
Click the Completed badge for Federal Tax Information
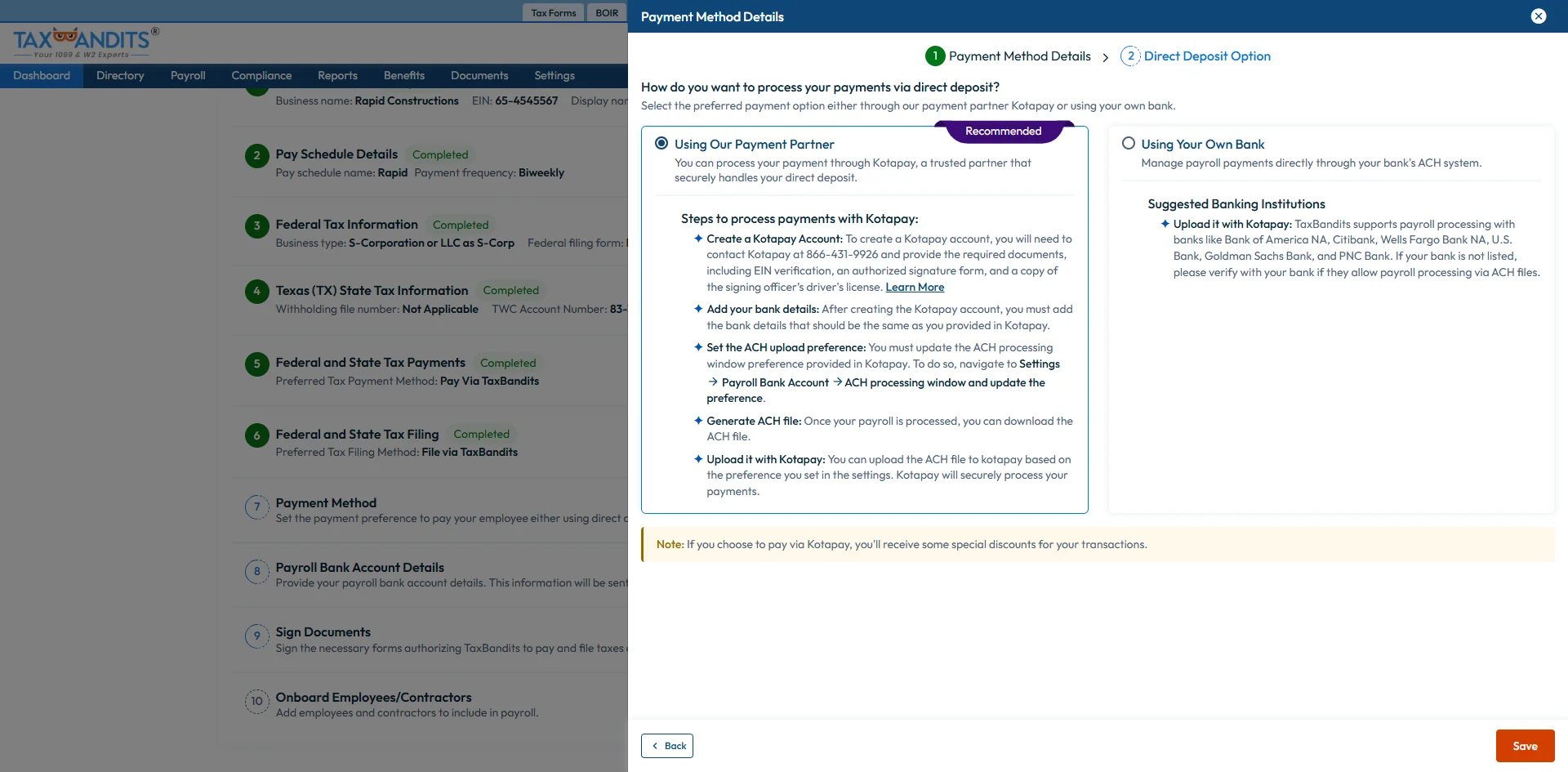tap(461, 225)
